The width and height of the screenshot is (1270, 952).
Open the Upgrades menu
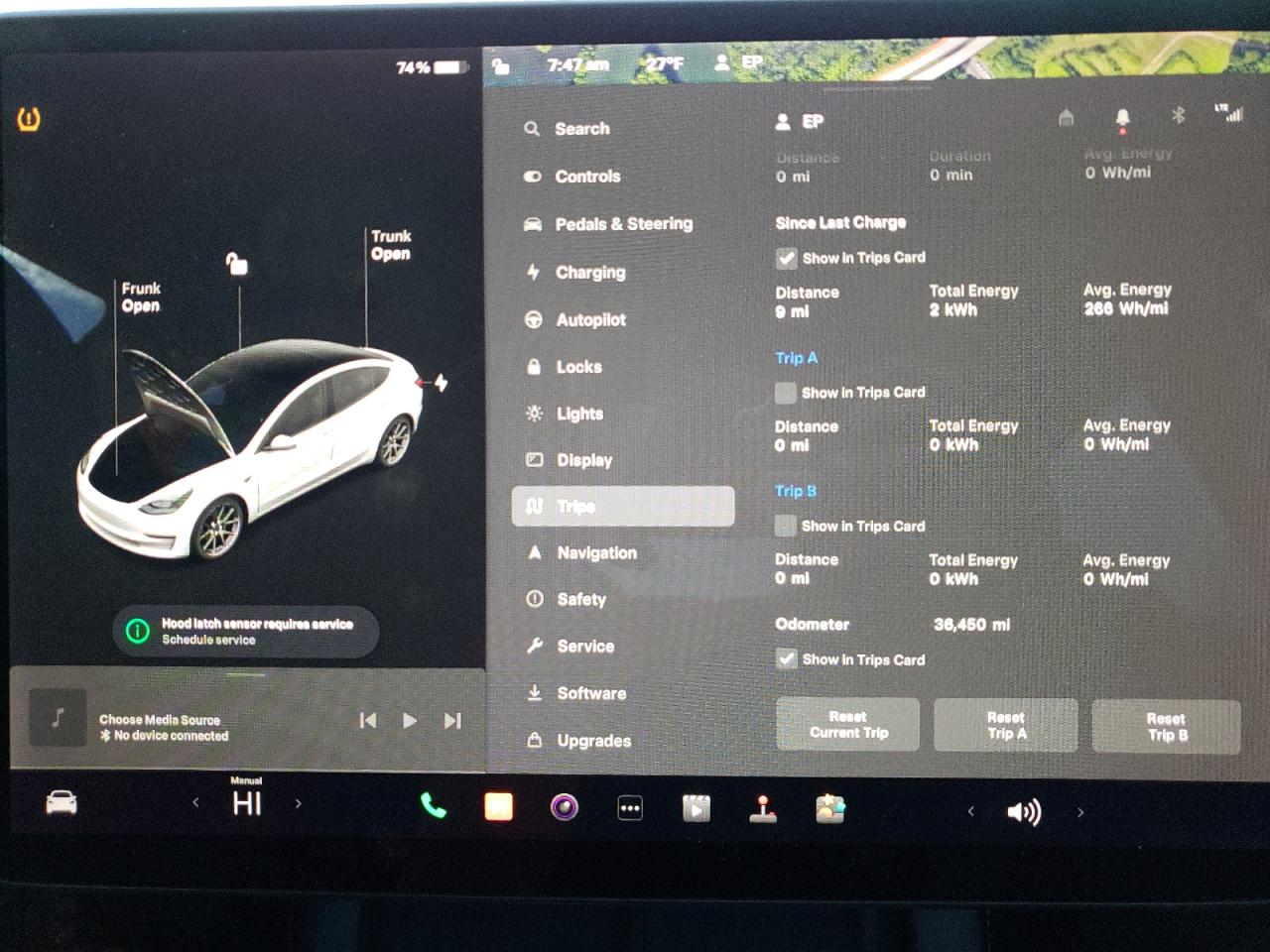(x=578, y=741)
